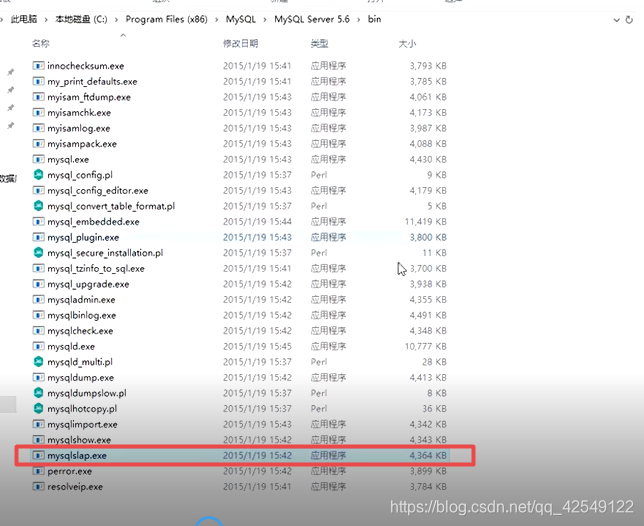Click the mysqlimport.exe file icon
This screenshot has height=526, width=644.
click(x=38, y=424)
